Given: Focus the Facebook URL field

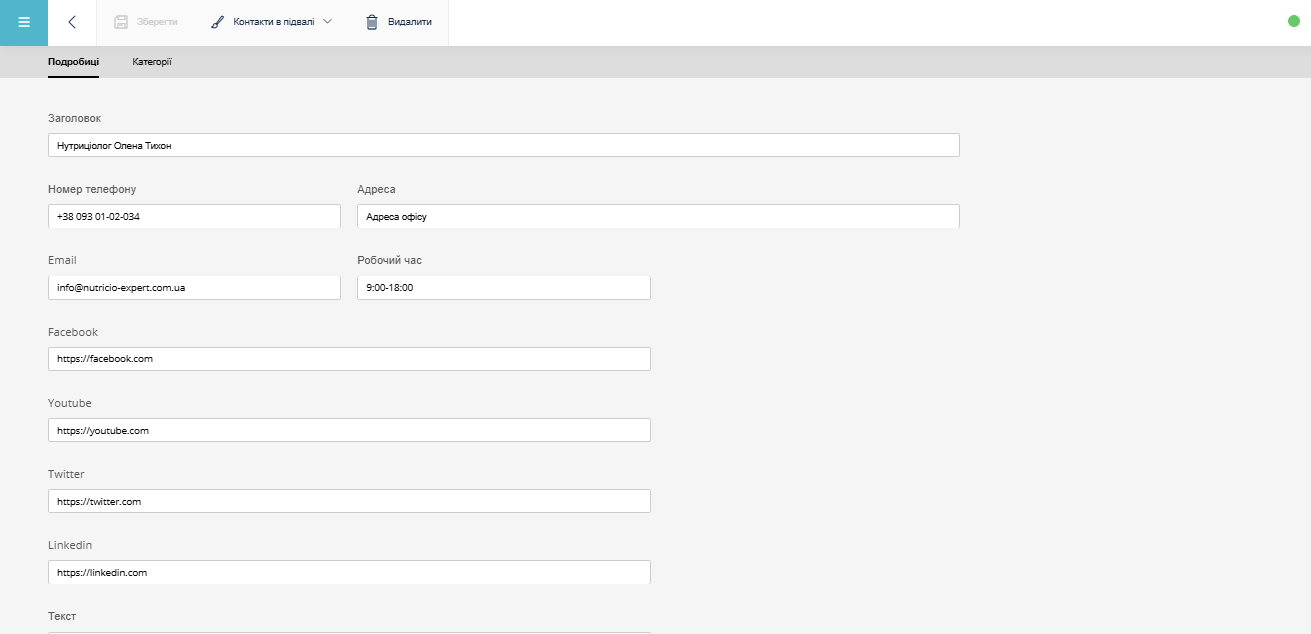Looking at the screenshot, I should [x=349, y=358].
